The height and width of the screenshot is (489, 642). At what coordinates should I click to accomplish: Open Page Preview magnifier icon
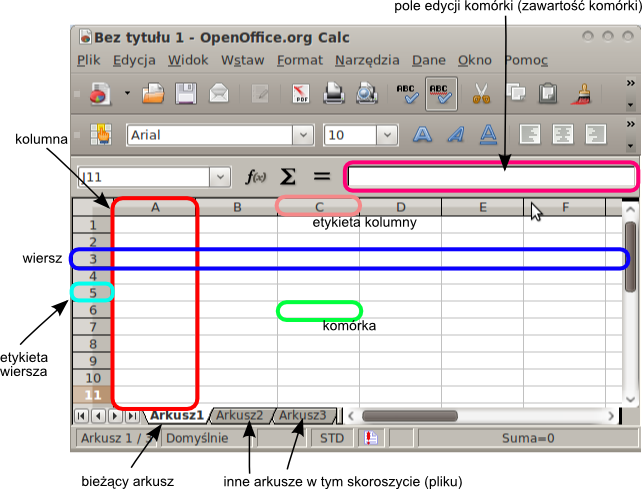(366, 93)
